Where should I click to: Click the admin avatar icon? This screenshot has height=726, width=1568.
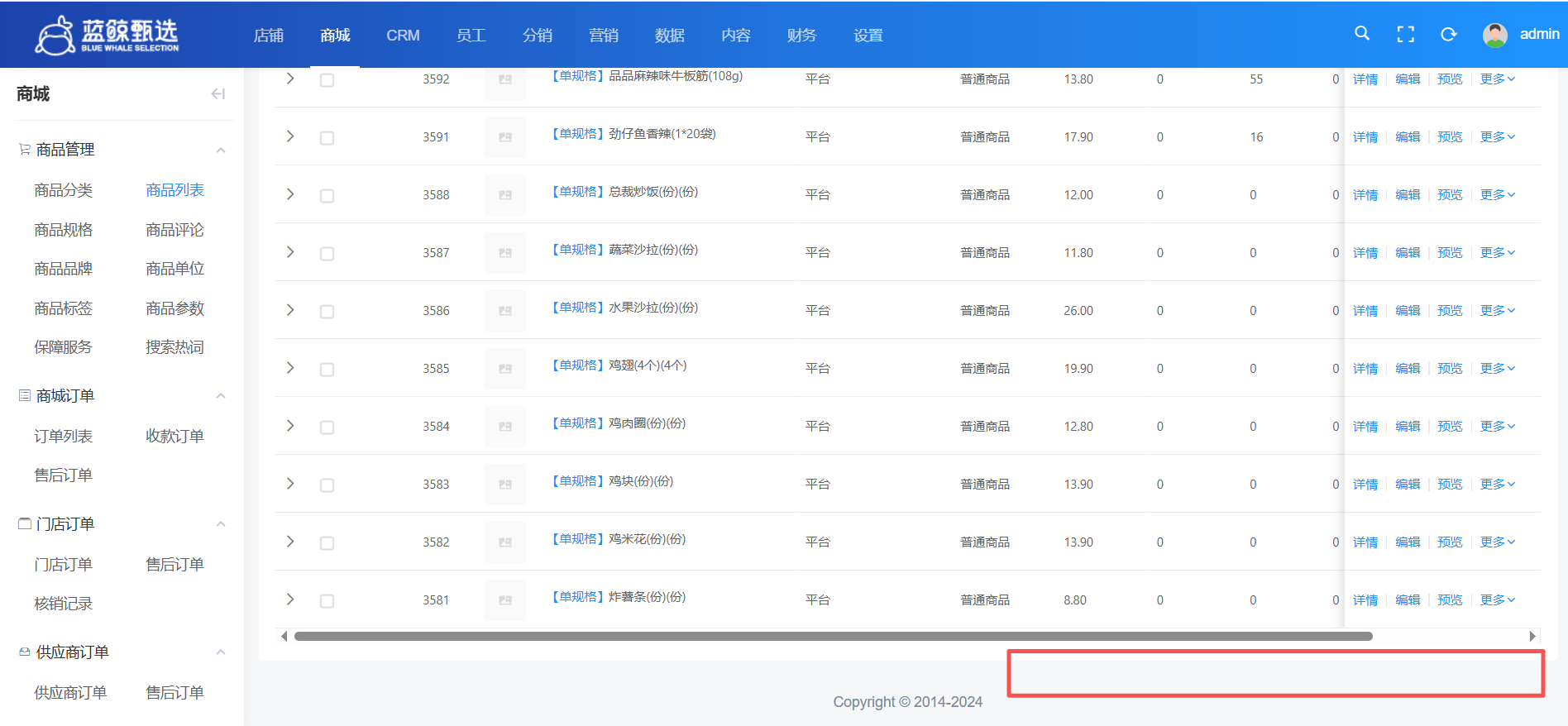pos(1494,35)
